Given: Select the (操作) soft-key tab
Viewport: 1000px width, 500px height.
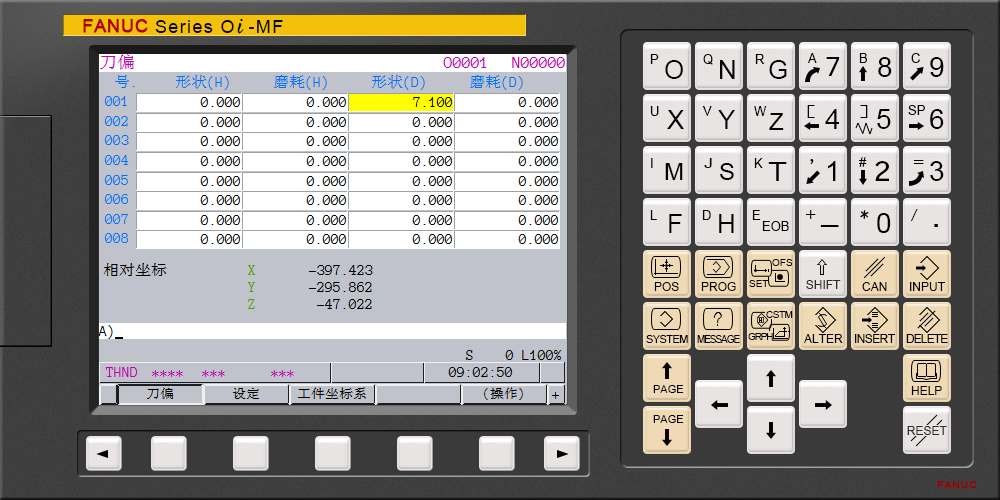Looking at the screenshot, I should point(504,394).
